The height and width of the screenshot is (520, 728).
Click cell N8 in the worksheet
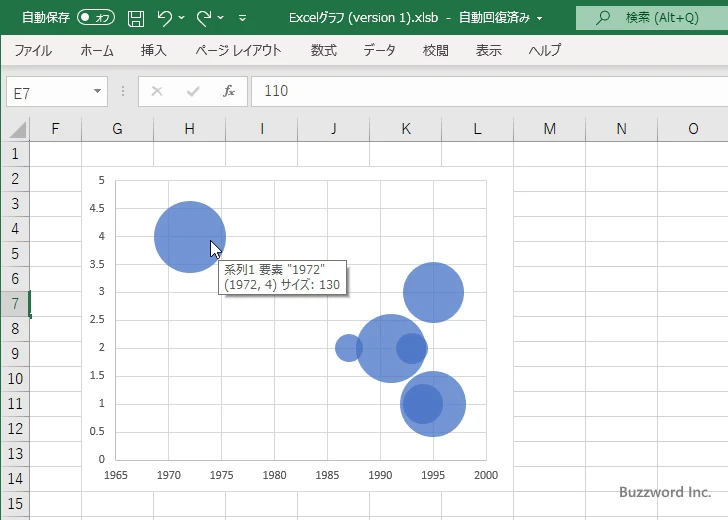(x=621, y=329)
